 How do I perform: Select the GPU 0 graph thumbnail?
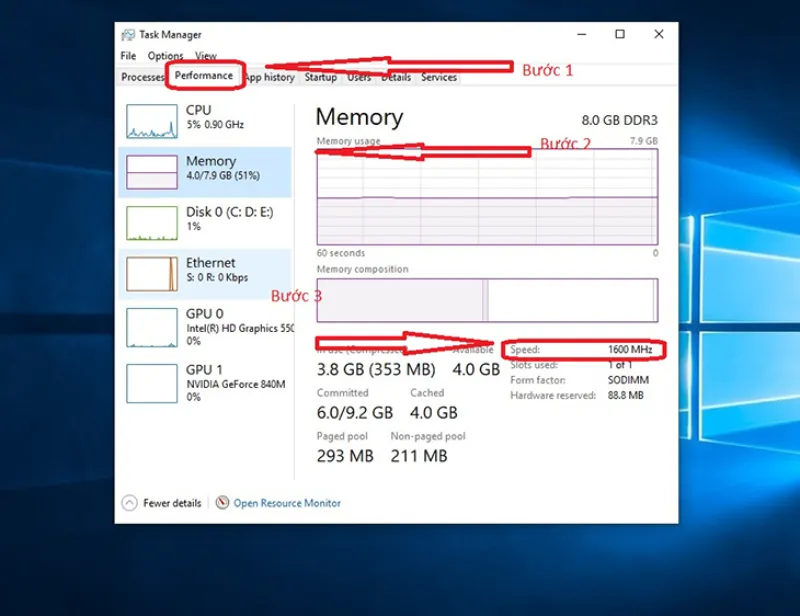point(152,328)
